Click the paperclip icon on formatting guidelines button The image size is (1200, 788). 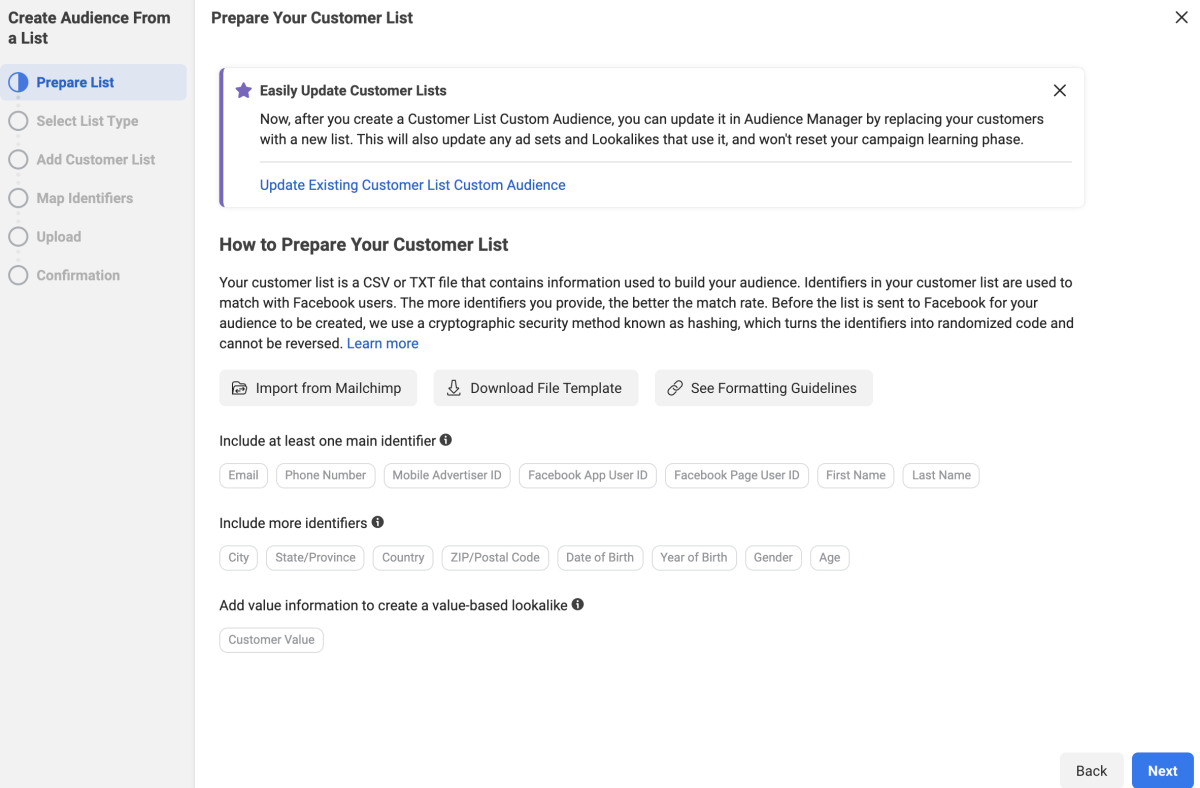click(673, 387)
